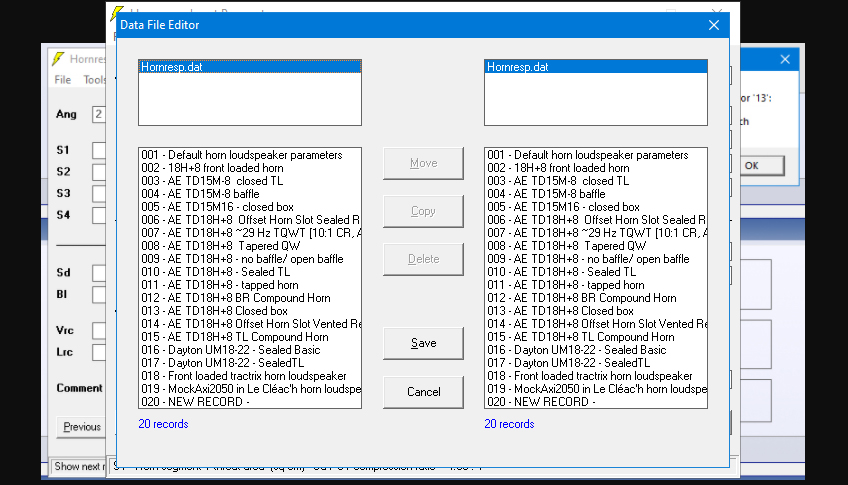This screenshot has width=848, height=485.
Task: Select Hornresp.dat in the left file list
Action: 250,67
